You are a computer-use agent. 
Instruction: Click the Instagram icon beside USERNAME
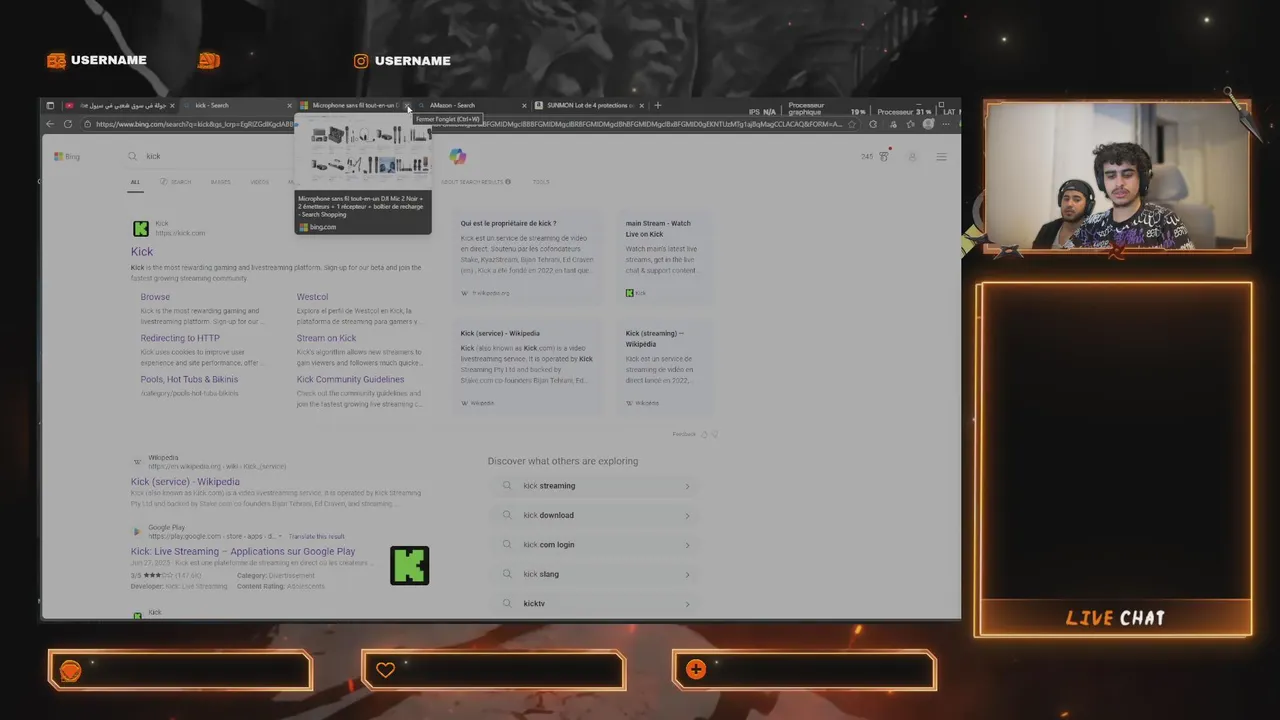tap(361, 61)
